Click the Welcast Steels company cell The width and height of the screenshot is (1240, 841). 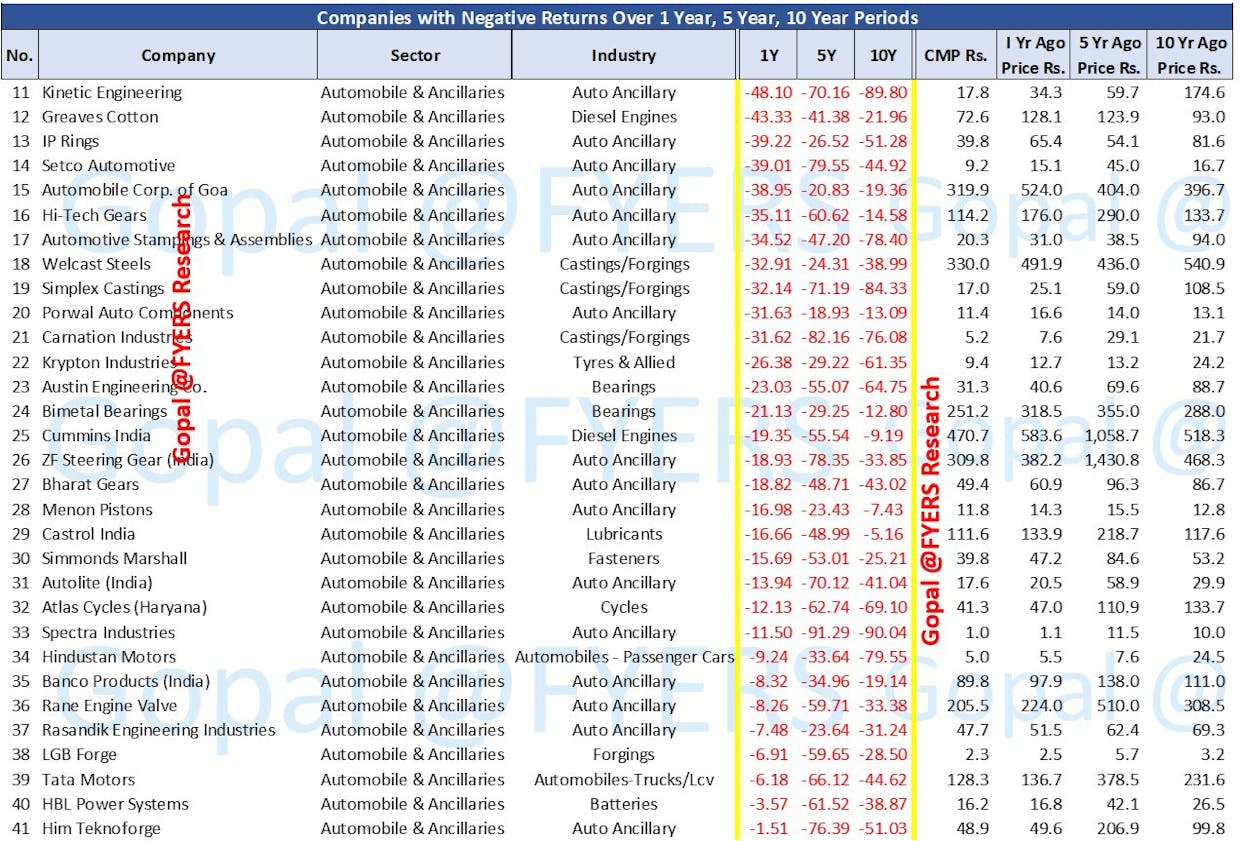pyautogui.click(x=96, y=264)
